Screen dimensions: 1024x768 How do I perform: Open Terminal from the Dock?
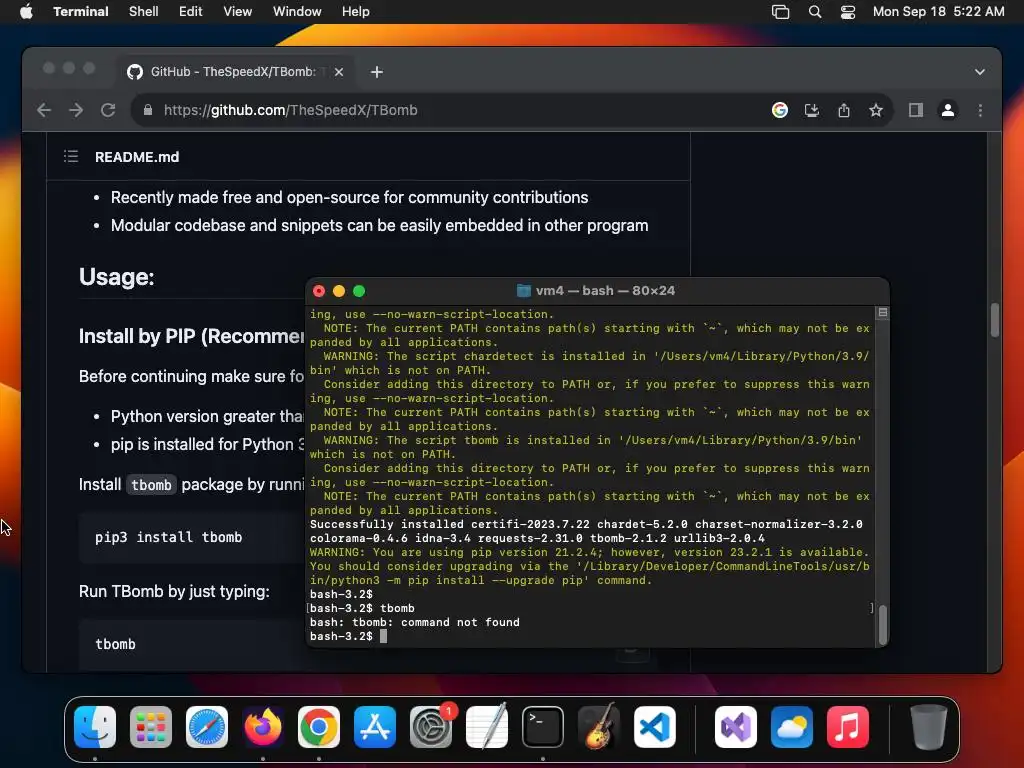point(543,727)
